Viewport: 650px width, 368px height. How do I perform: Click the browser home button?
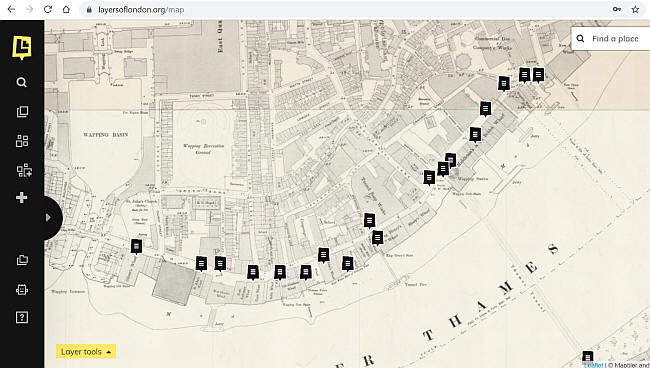tap(66, 9)
